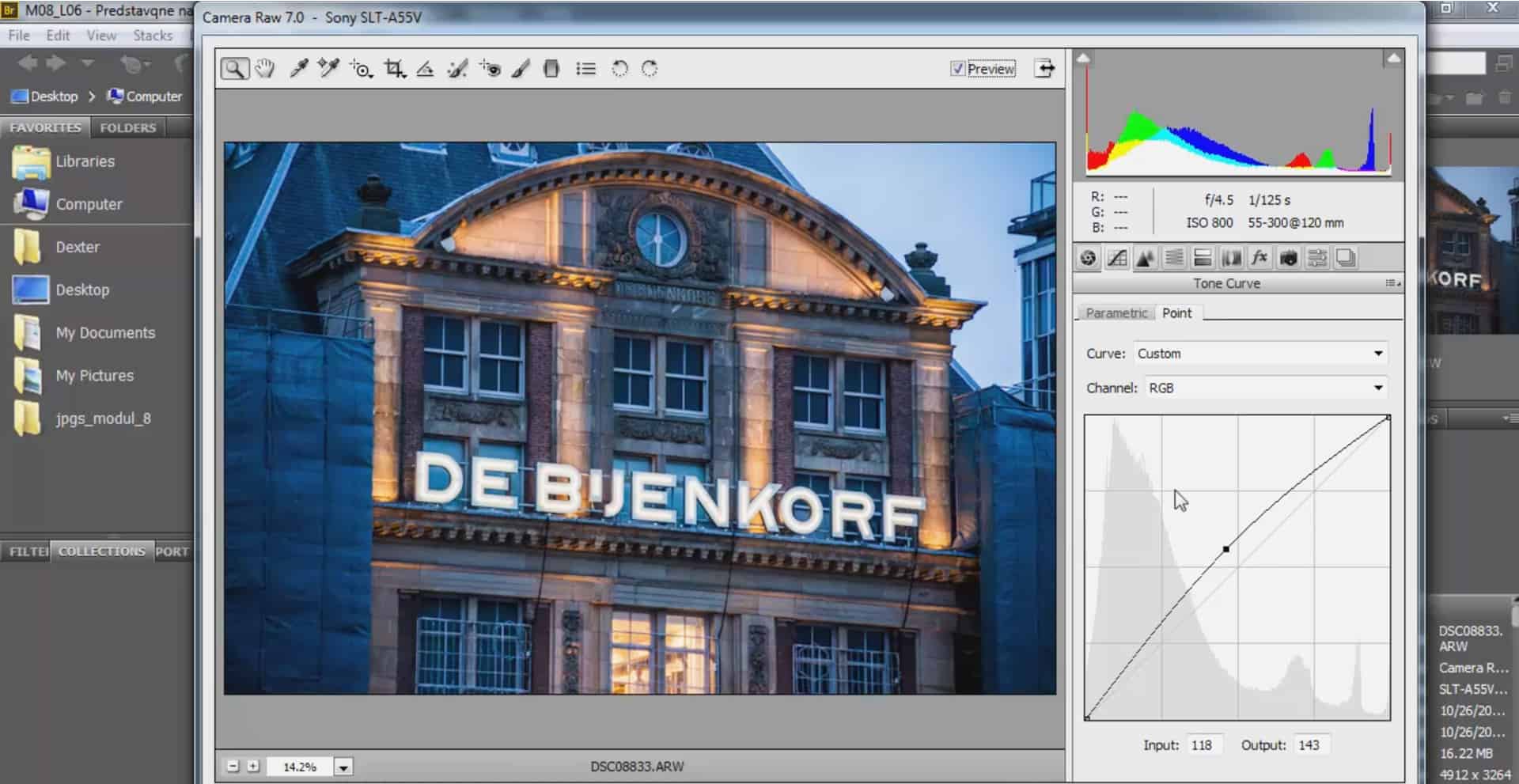The height and width of the screenshot is (784, 1519).
Task: Open the Camera Calibration panel icon
Action: coord(1288,258)
